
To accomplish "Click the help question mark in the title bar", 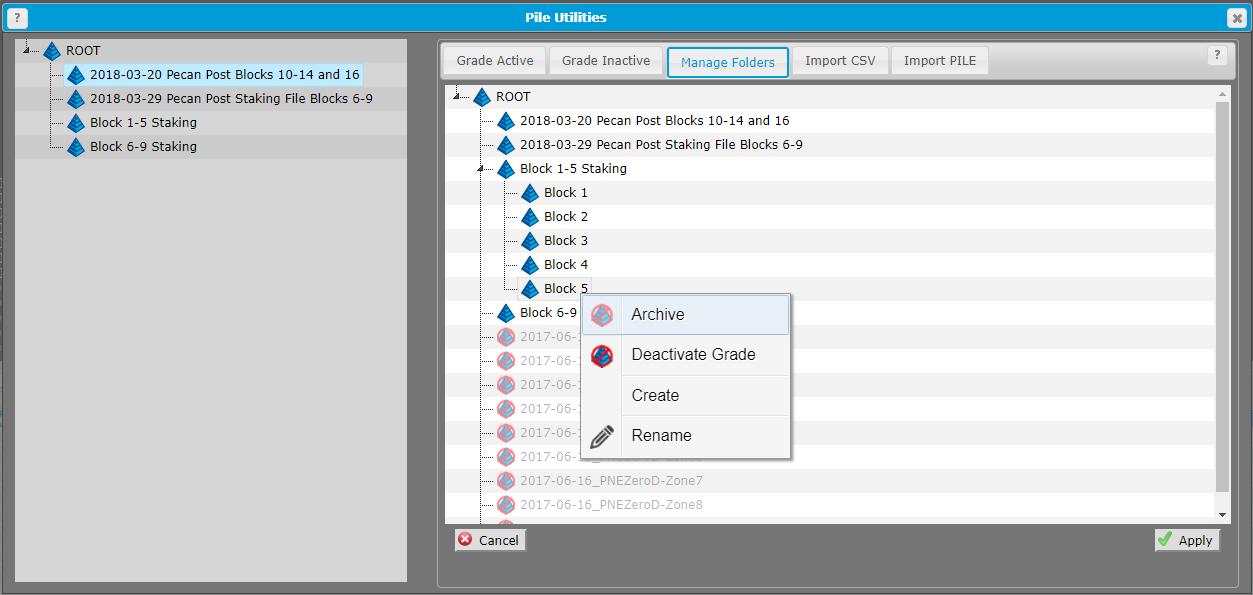I will click(17, 17).
